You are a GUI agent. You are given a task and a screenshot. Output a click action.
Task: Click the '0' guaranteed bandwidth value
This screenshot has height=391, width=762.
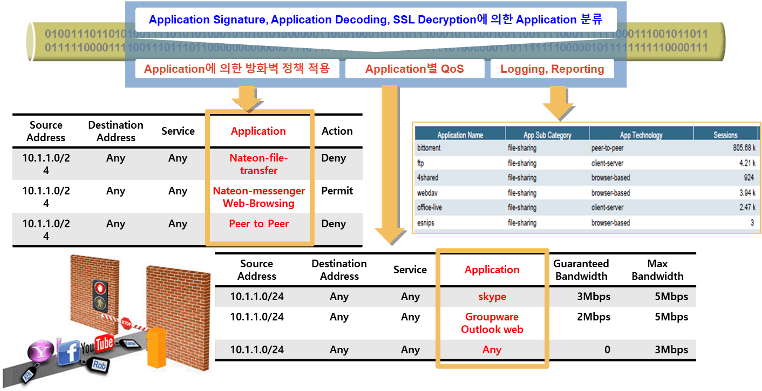pos(607,350)
